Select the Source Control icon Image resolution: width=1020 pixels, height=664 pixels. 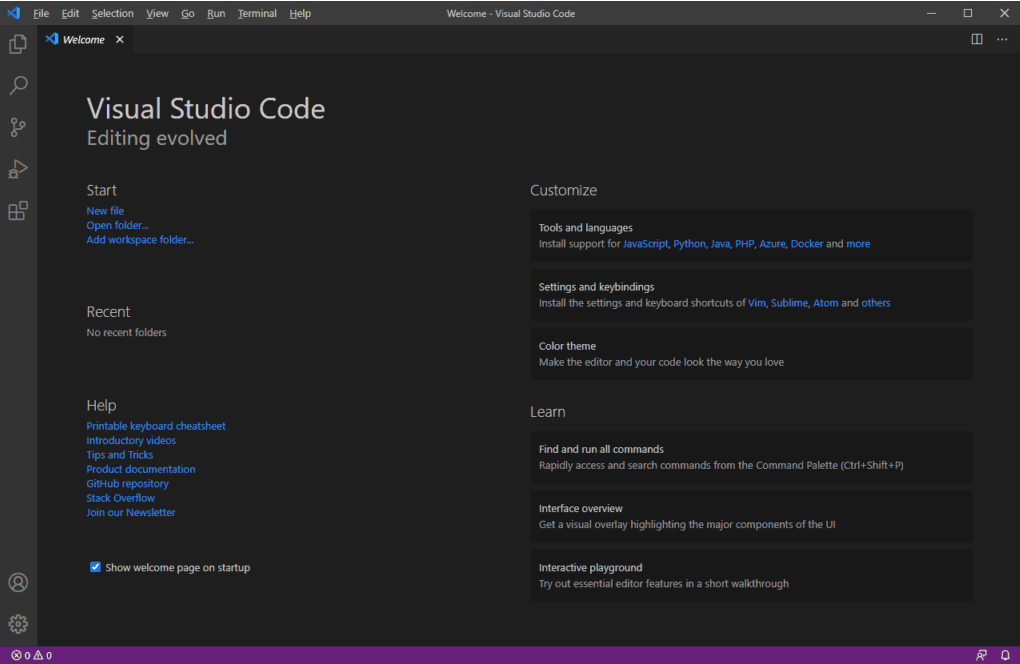click(17, 127)
